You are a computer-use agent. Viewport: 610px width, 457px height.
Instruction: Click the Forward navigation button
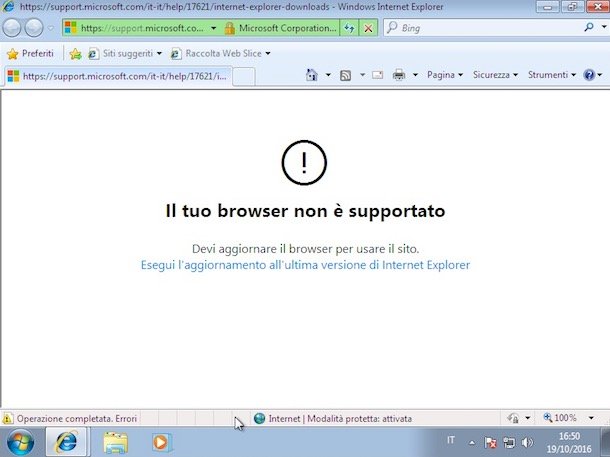34,28
